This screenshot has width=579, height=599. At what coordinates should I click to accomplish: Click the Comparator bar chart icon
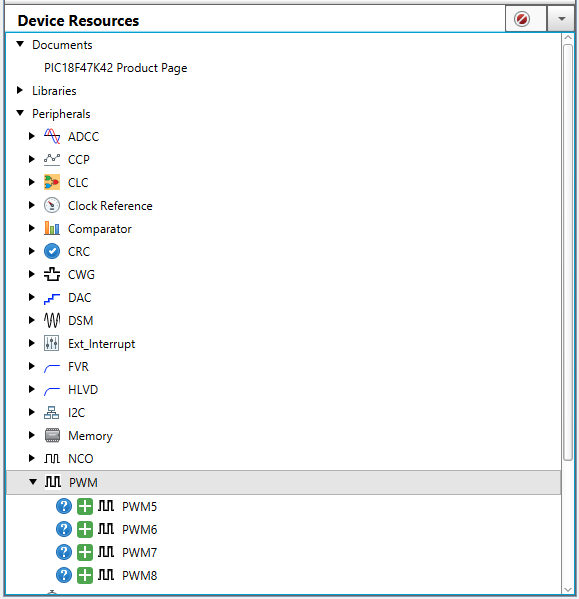pos(52,228)
